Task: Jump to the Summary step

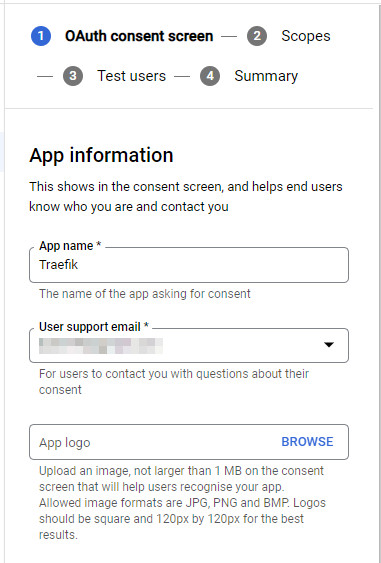Action: (266, 76)
